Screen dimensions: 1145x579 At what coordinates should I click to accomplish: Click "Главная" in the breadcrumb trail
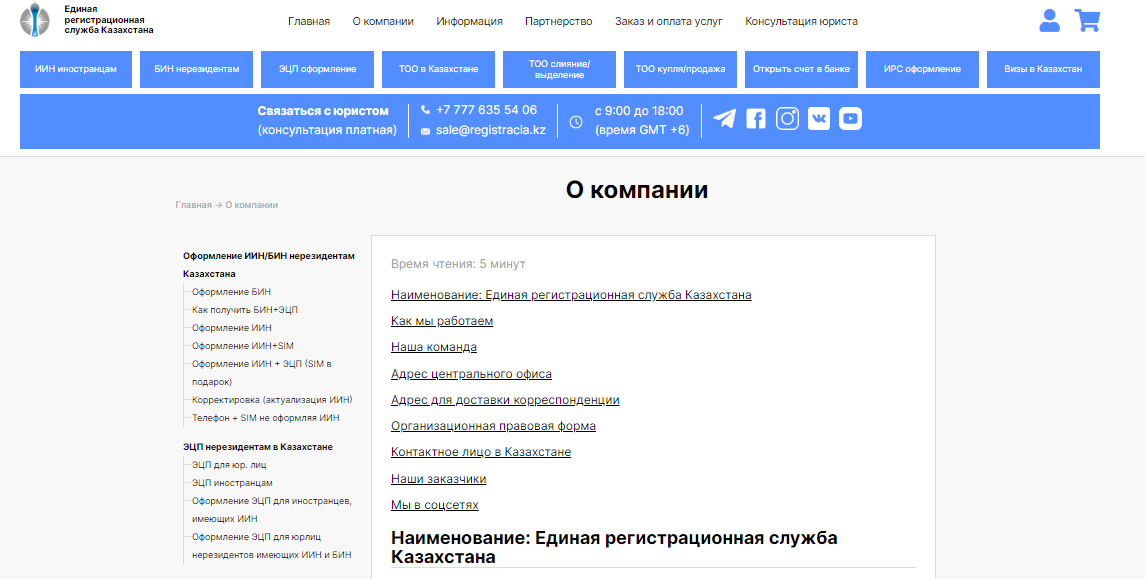coord(193,205)
